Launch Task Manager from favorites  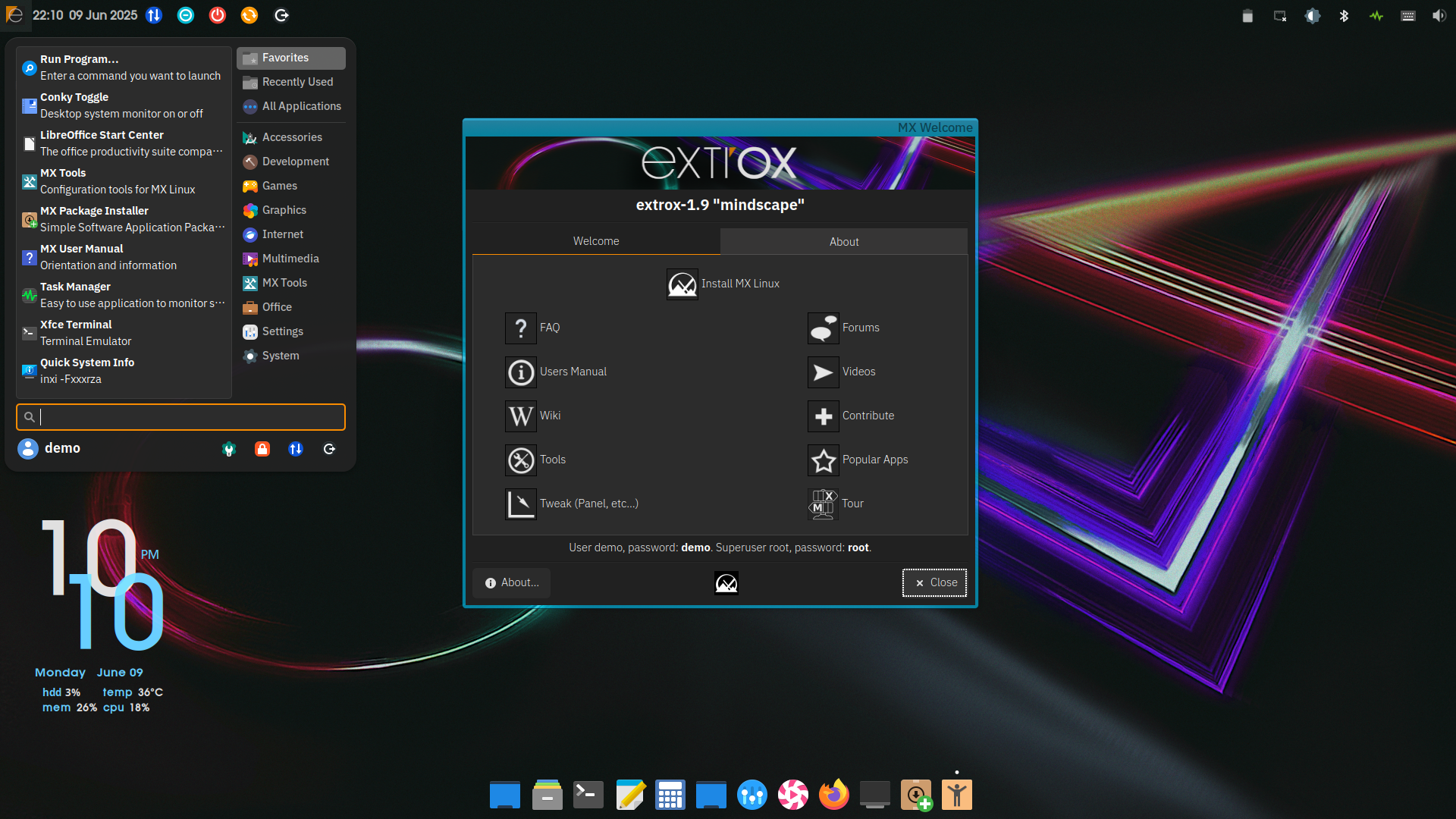coord(124,295)
